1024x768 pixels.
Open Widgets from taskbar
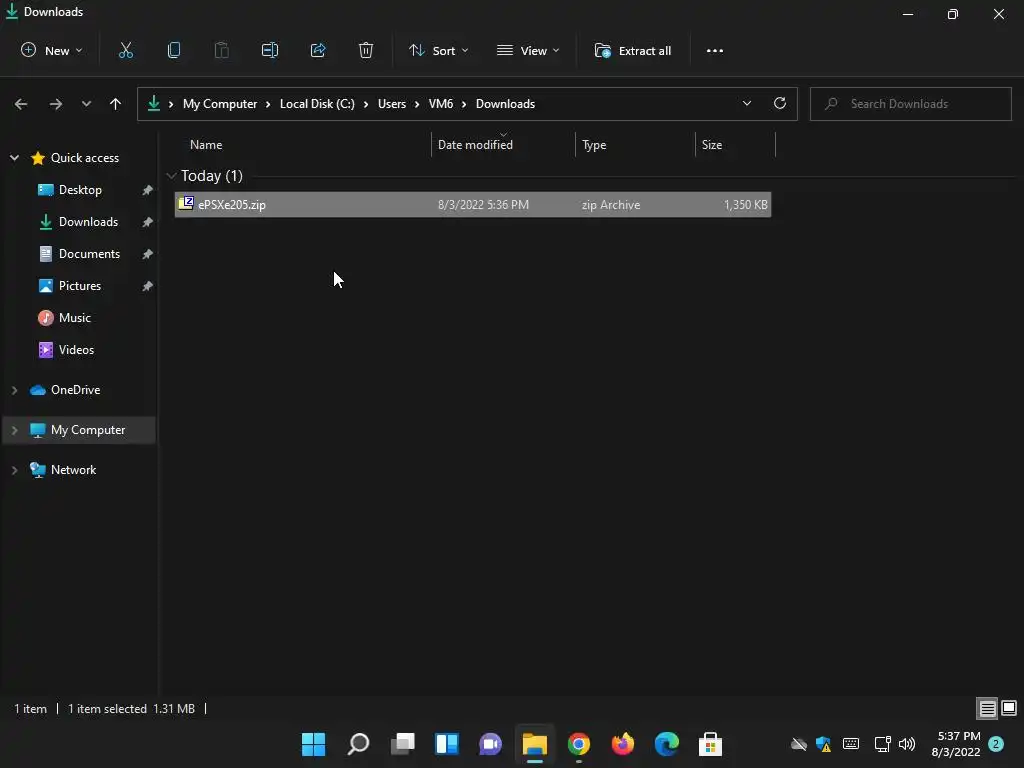pyautogui.click(x=447, y=744)
